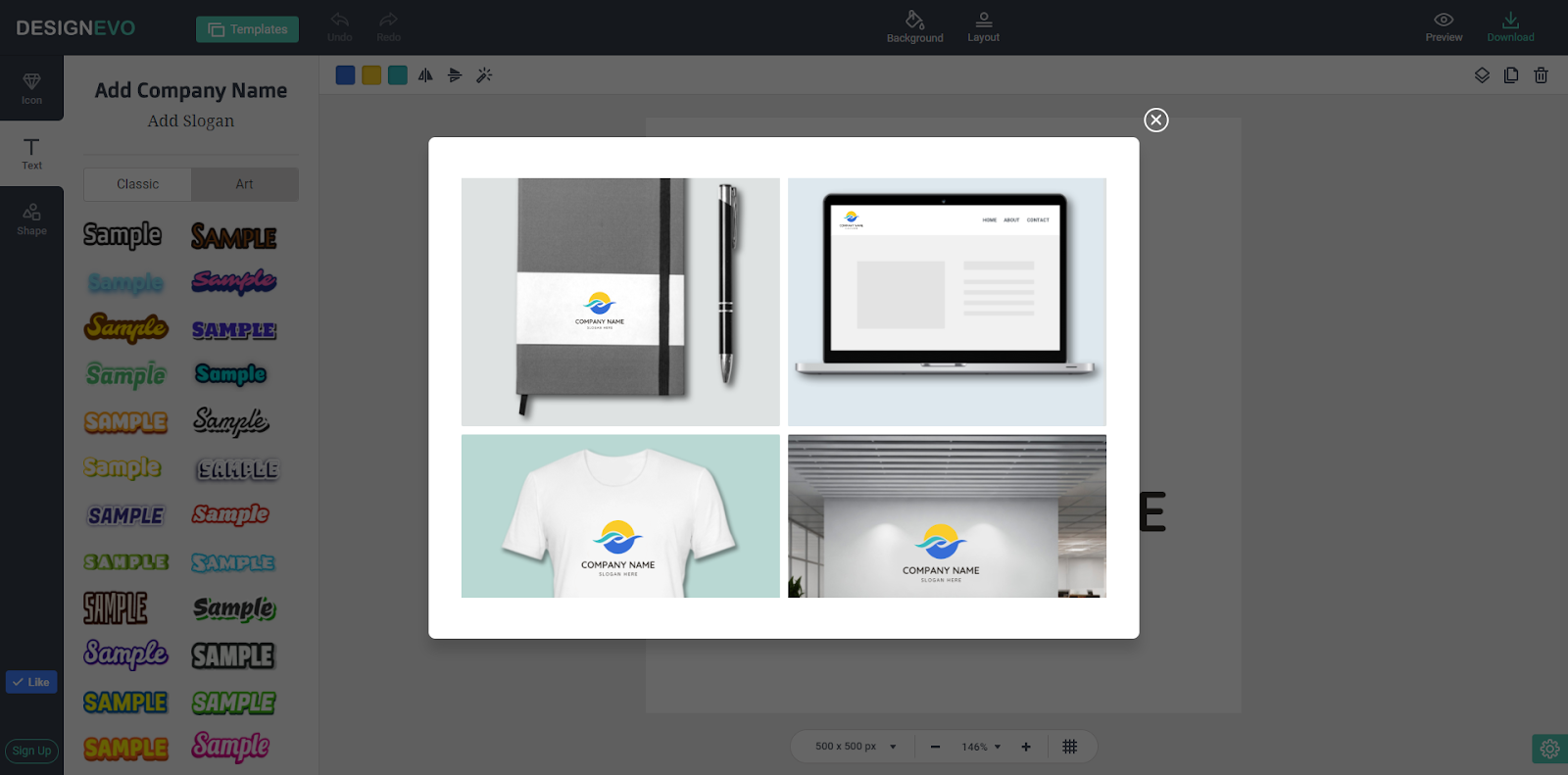
Task: Open the 146% zoom level dropdown
Action: click(x=981, y=747)
